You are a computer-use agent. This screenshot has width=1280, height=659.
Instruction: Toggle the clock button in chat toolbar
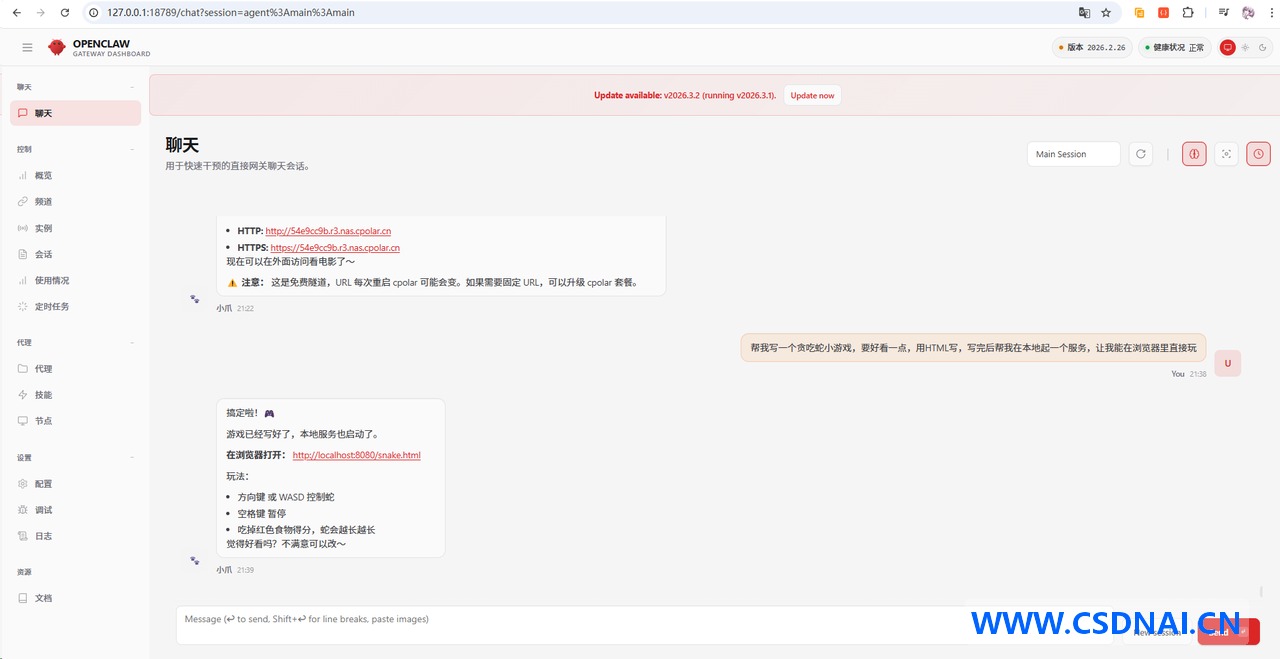1258,154
